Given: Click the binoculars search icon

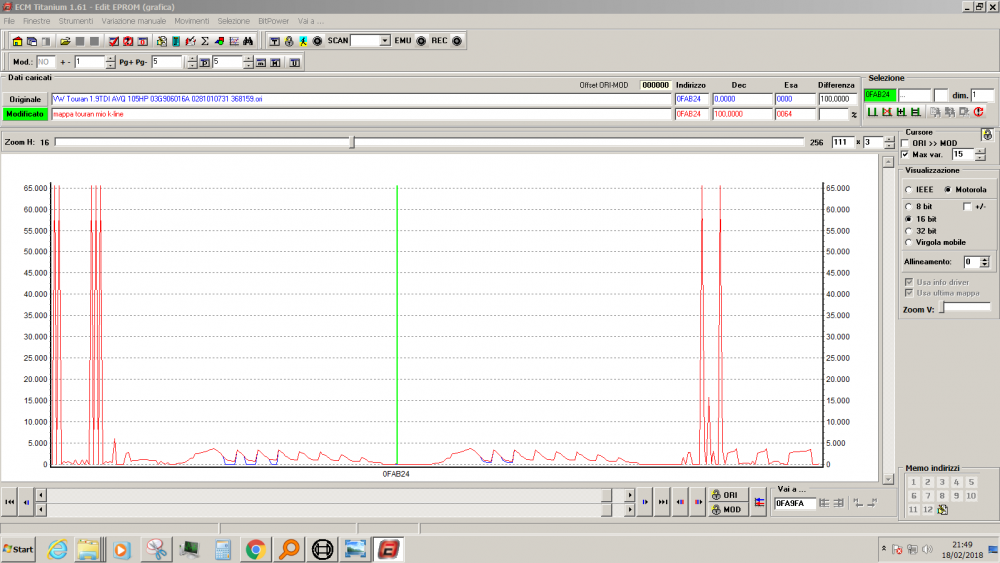Looking at the screenshot, I should [248, 41].
